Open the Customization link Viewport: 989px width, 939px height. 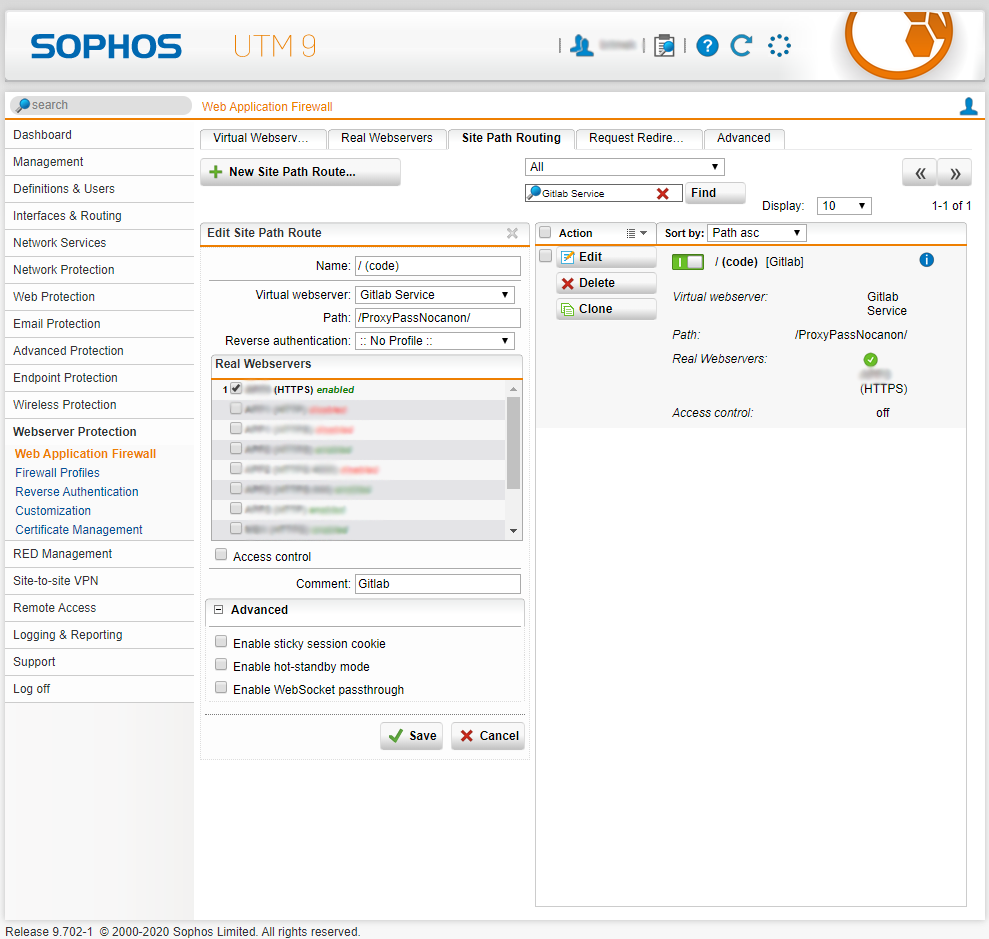click(53, 511)
